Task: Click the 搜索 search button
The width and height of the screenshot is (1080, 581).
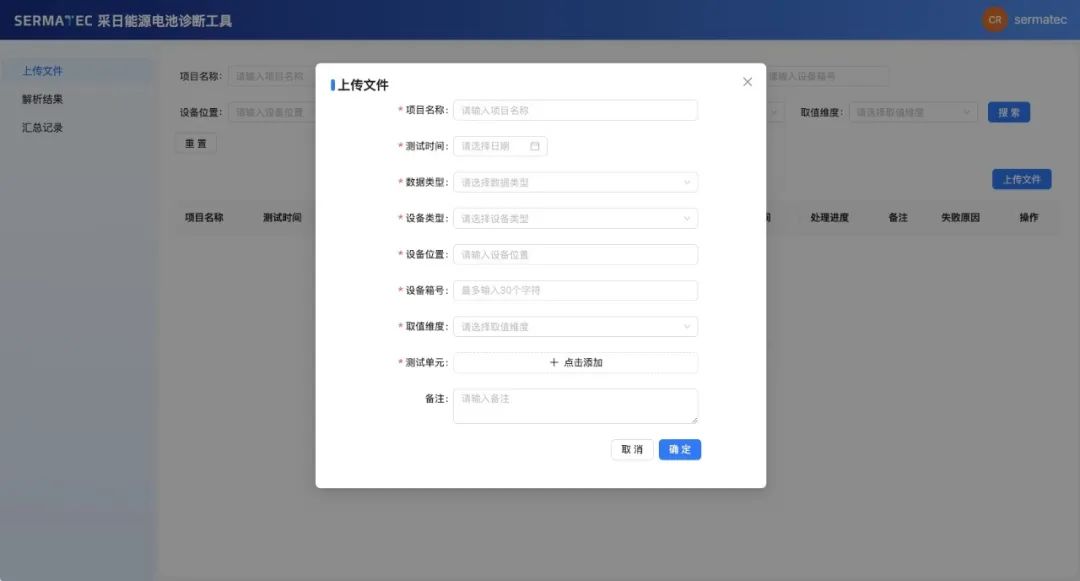Action: 1008,113
